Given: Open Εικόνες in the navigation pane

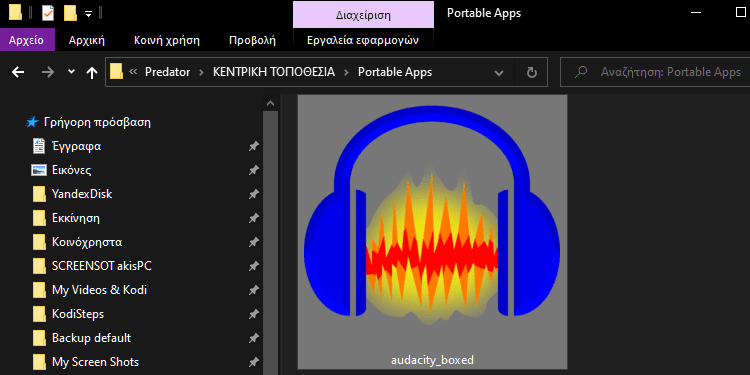Looking at the screenshot, I should (x=71, y=170).
